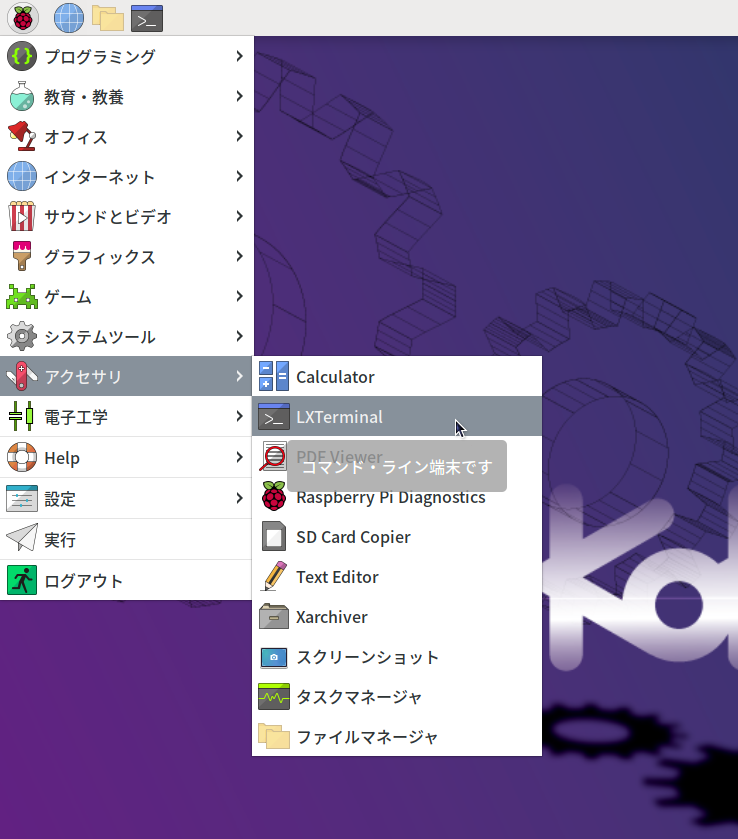The height and width of the screenshot is (839, 738).
Task: Click the Calculator icon in submenu
Action: click(x=273, y=377)
